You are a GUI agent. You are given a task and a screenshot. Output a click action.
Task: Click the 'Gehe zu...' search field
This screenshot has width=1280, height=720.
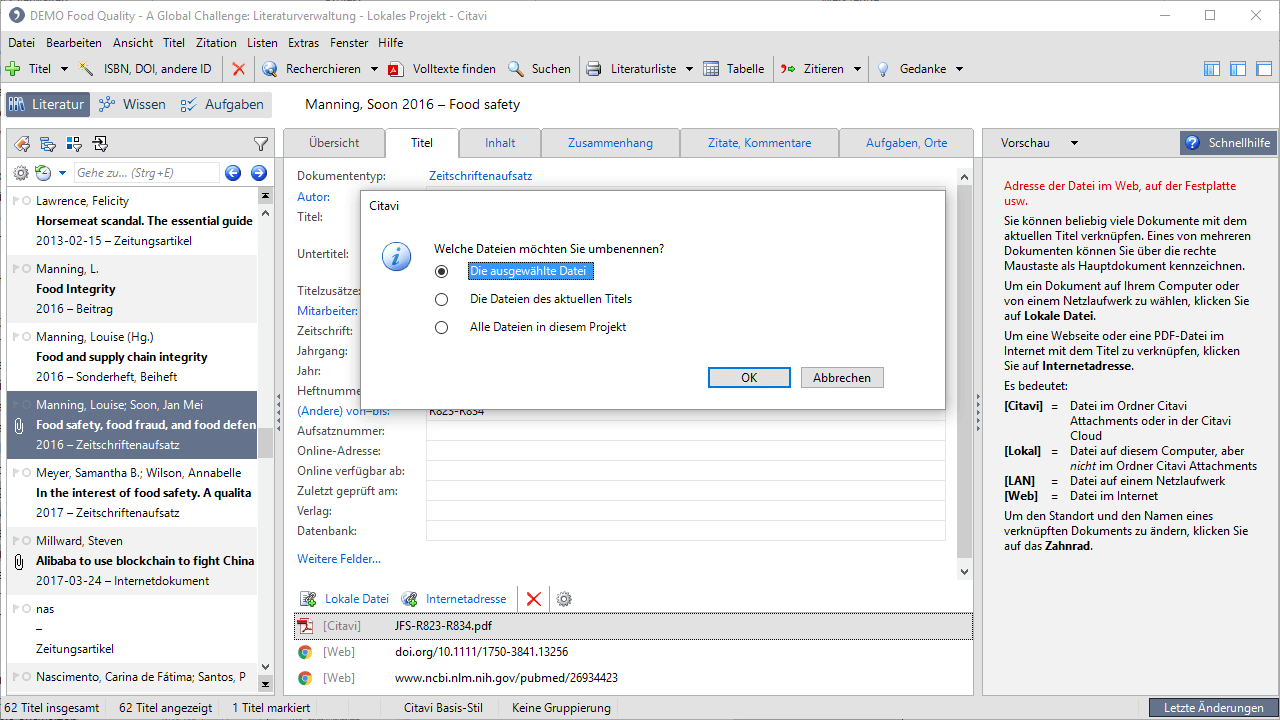coord(146,173)
